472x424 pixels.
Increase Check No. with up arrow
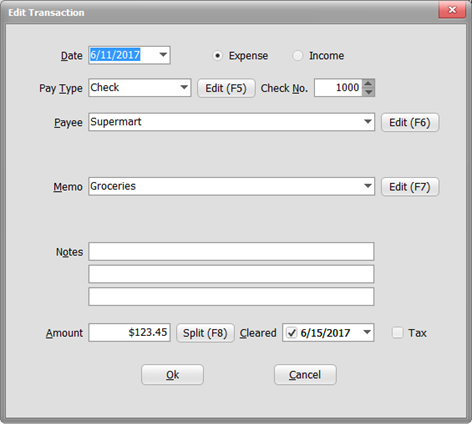pyautogui.click(x=368, y=84)
